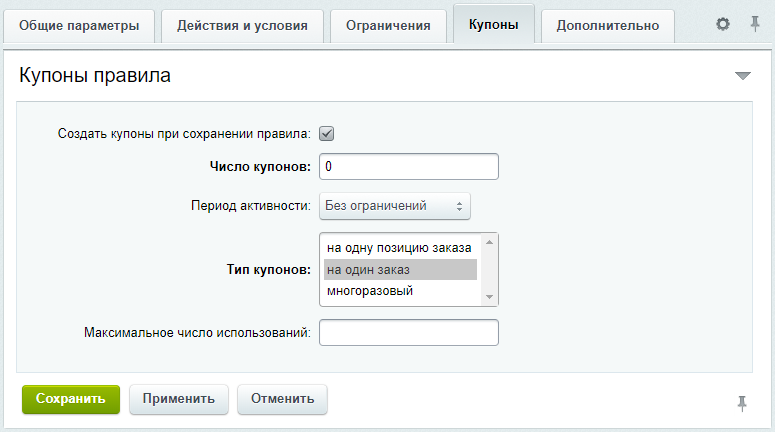Open the Ограничения tab
The image size is (775, 432).
[x=388, y=26]
